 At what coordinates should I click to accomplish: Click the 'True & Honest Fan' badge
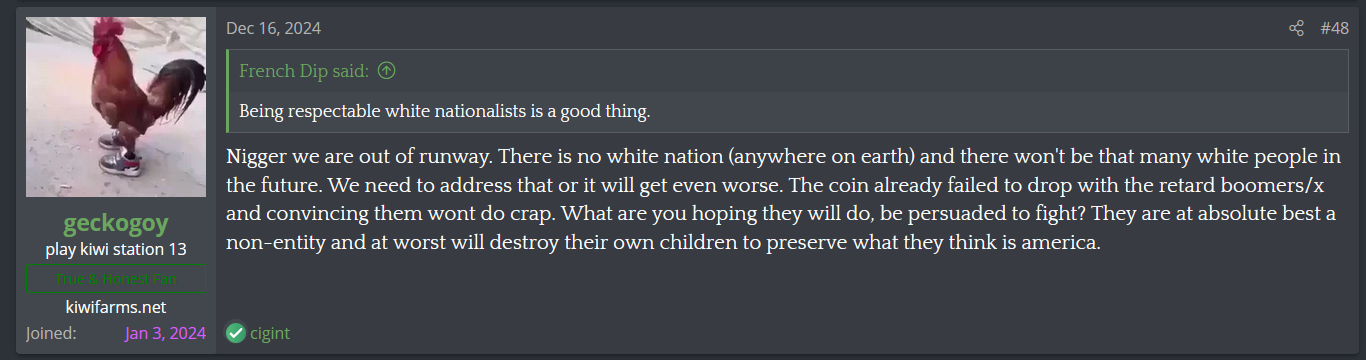click(x=116, y=278)
